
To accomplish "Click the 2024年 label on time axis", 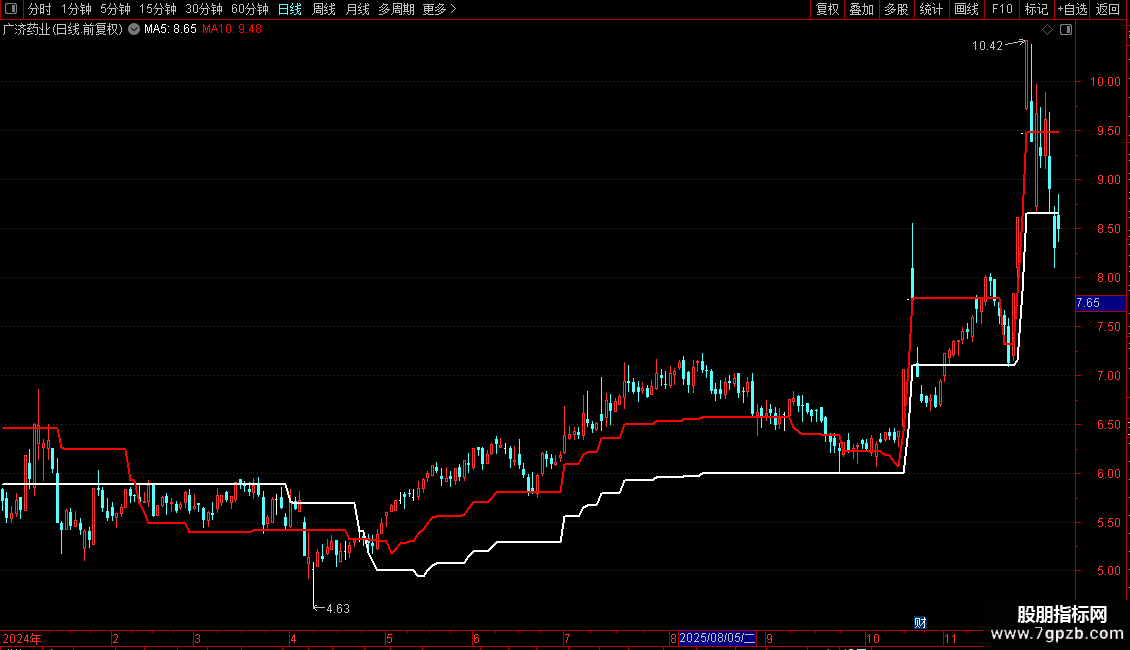I will tap(22, 639).
